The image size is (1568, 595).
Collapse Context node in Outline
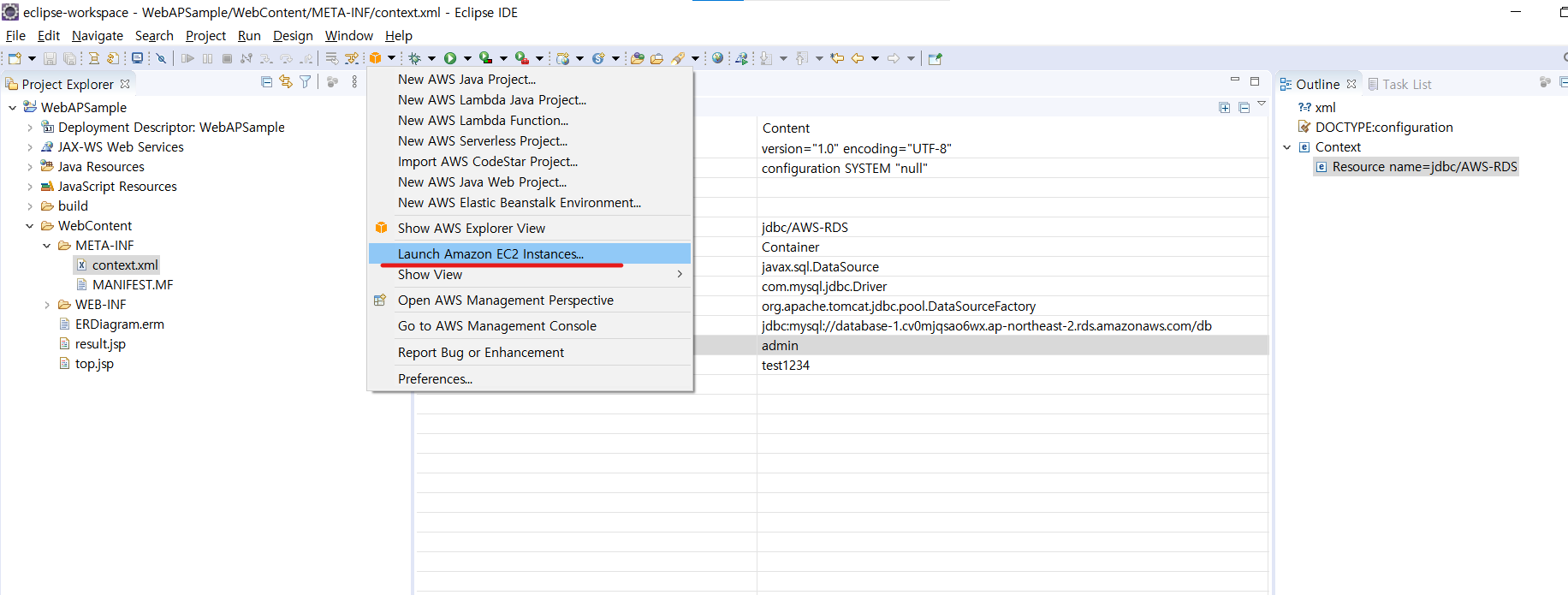coord(1286,147)
